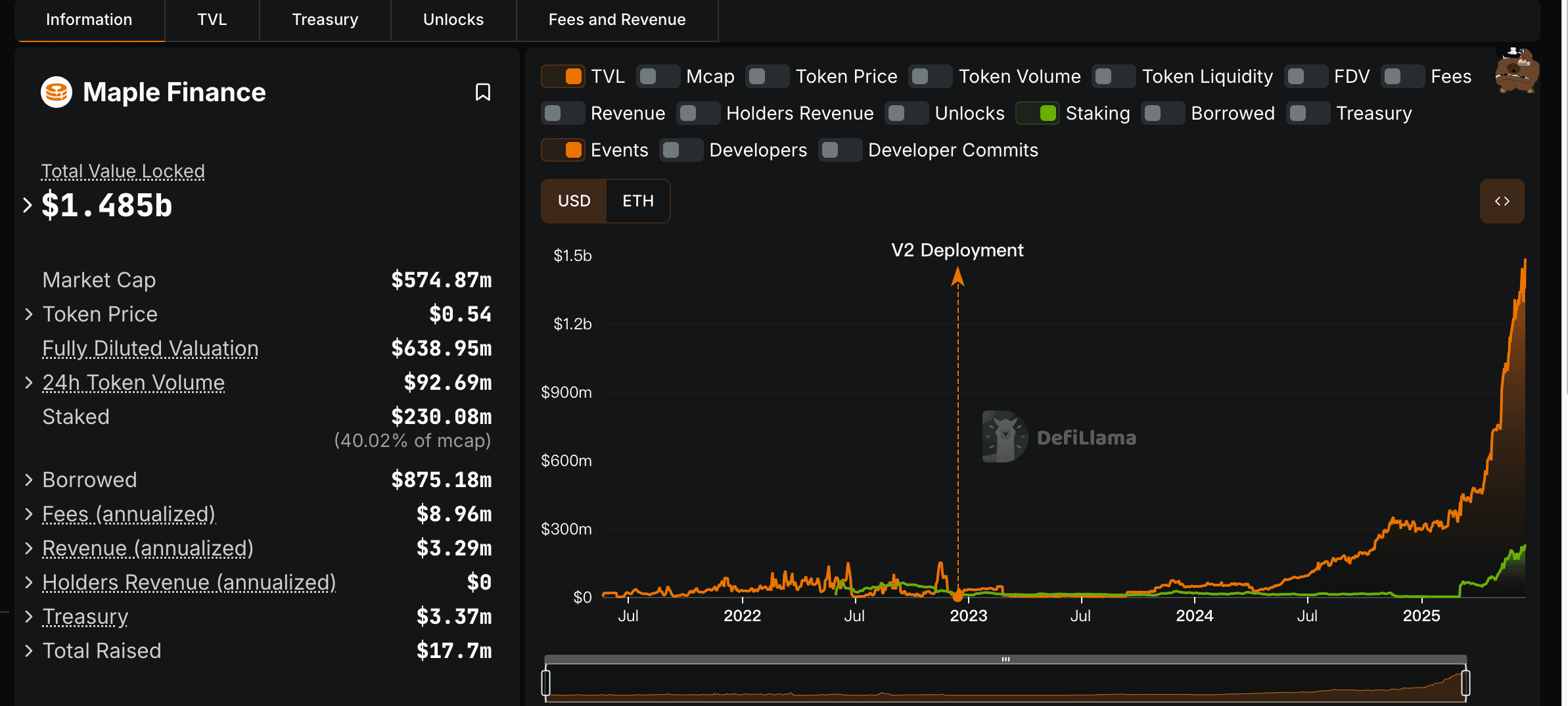Expand Fees (annualized) details
This screenshot has width=1568, height=706.
pyautogui.click(x=29, y=514)
